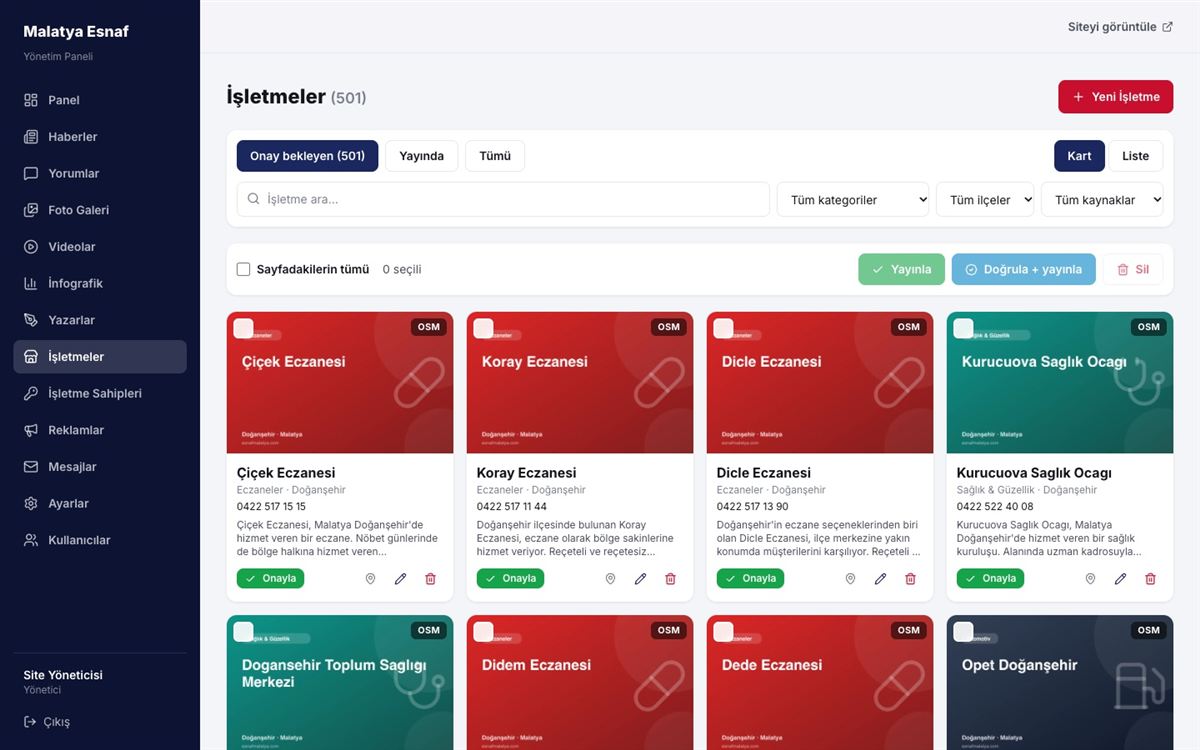Switch to the Onay bekleyen (501) tab
1200x750 pixels.
[307, 156]
